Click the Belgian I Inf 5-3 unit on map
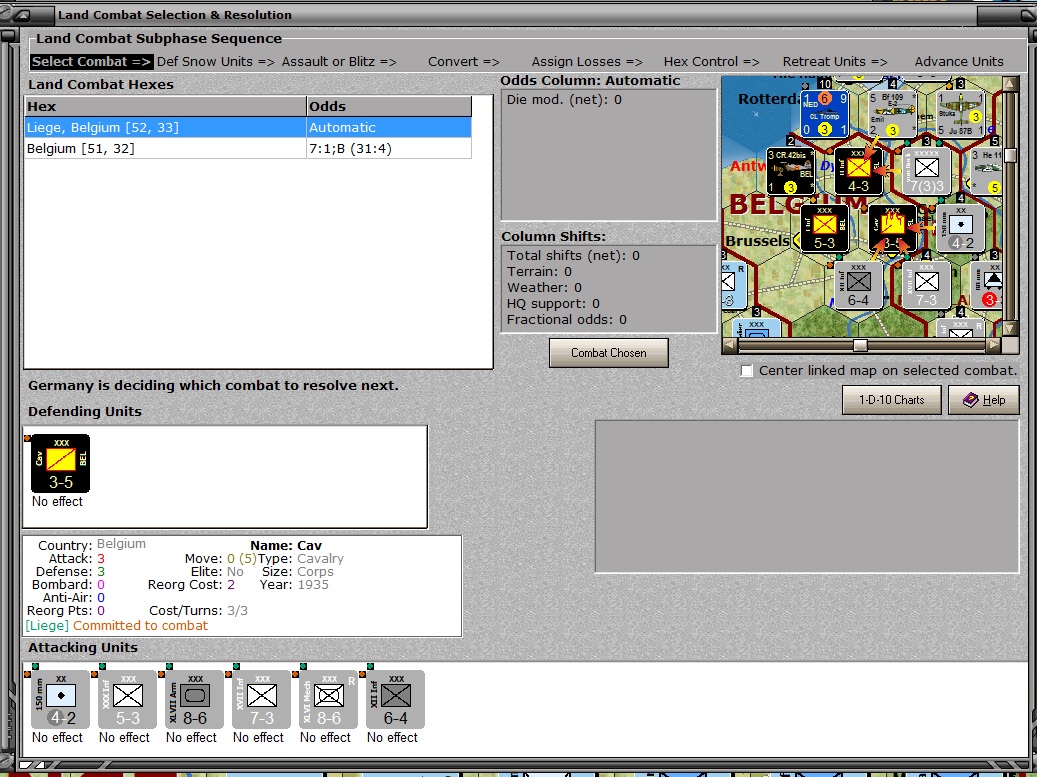 pyautogui.click(x=824, y=228)
